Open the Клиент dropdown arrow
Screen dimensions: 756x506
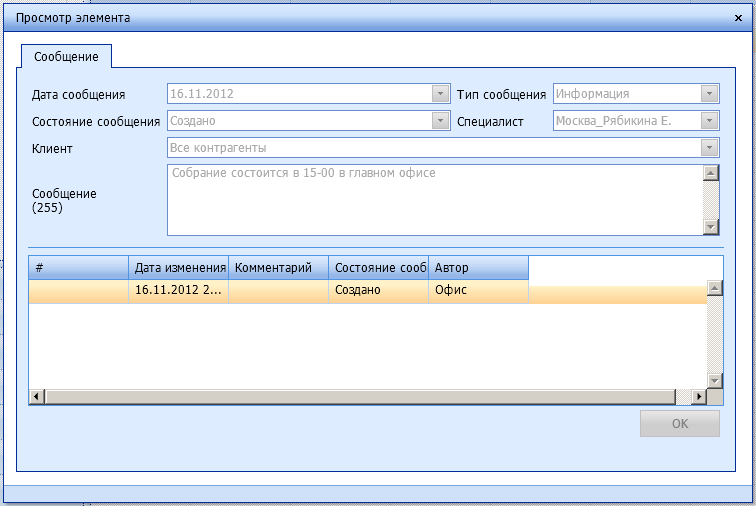(x=710, y=148)
